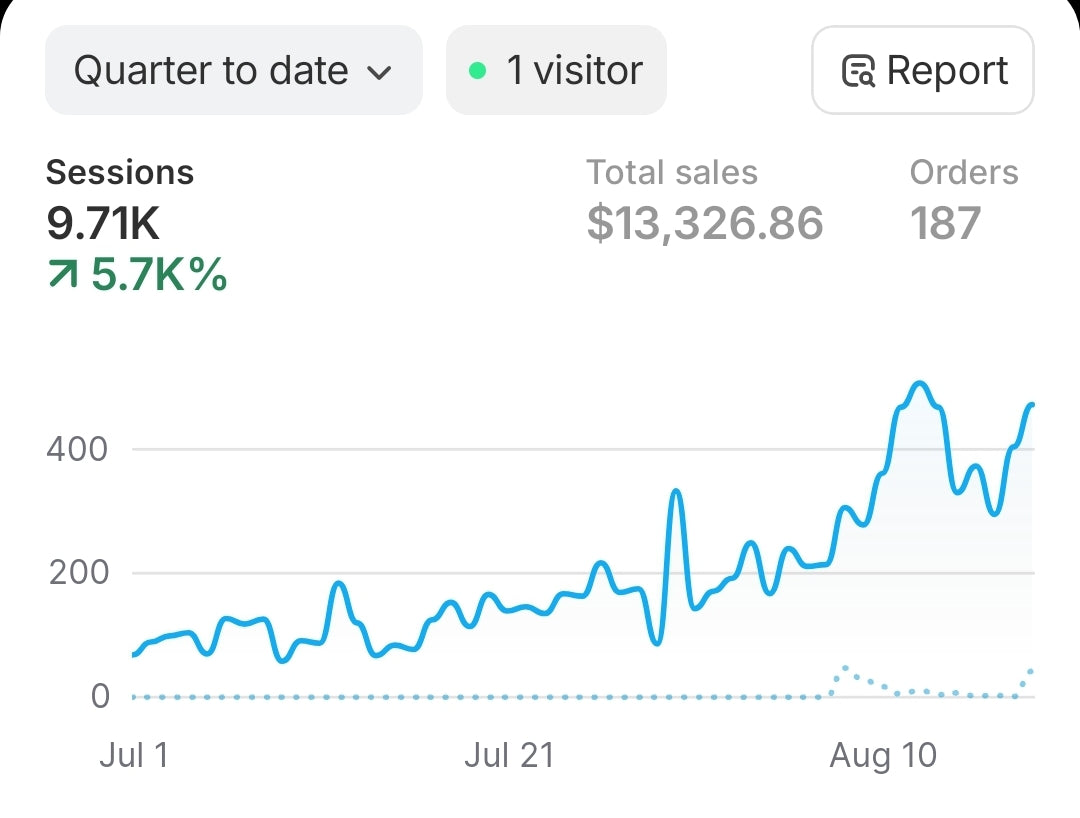1080x818 pixels.
Task: Click the Report magnifier icon
Action: (x=859, y=72)
